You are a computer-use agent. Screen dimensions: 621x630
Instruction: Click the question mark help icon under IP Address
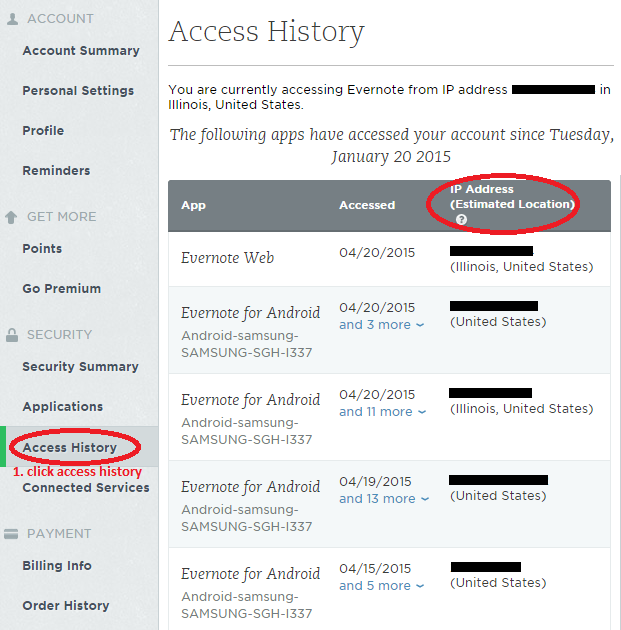(461, 219)
